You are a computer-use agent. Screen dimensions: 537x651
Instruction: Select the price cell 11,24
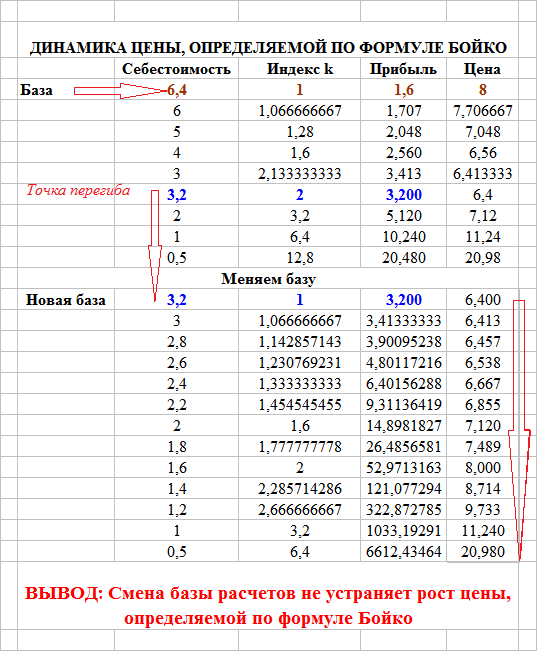[x=482, y=236]
